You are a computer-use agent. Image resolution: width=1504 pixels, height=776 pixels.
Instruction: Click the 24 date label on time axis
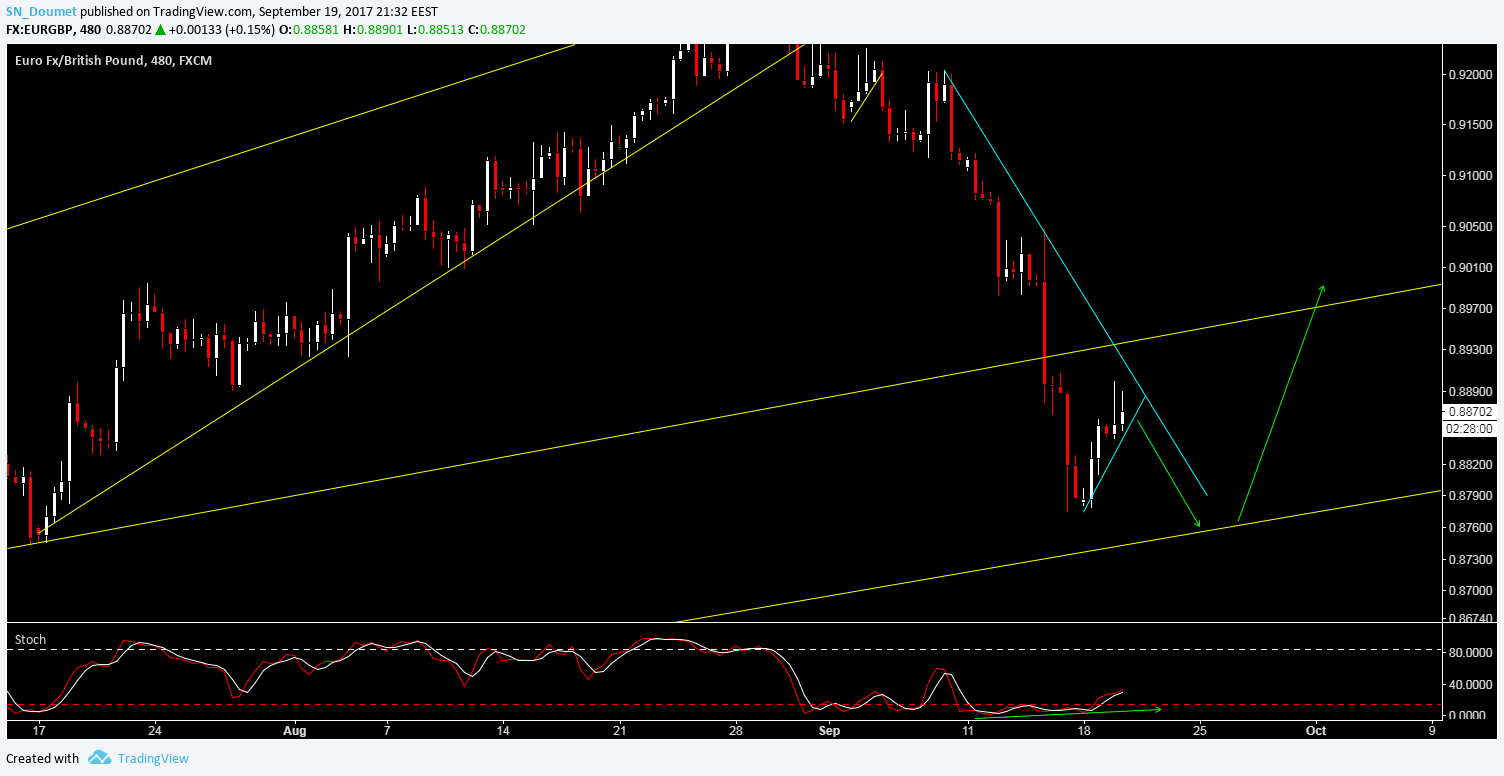[x=155, y=731]
